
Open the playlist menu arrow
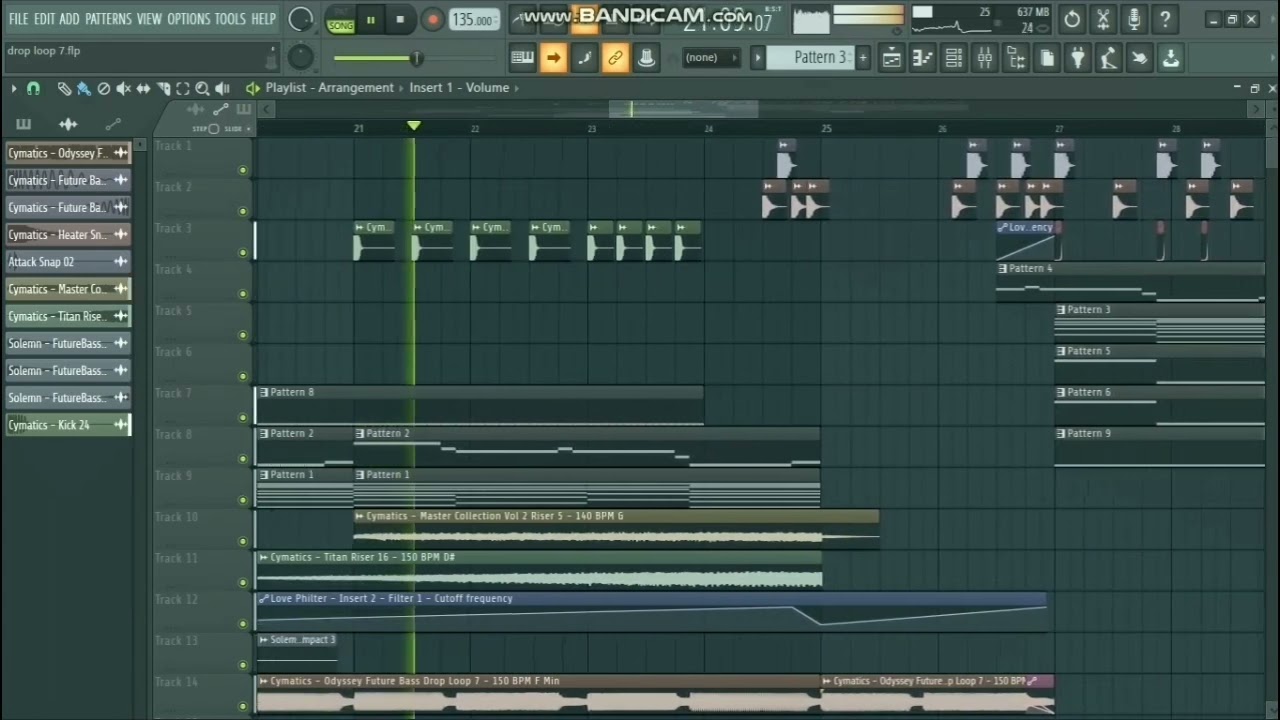point(14,88)
